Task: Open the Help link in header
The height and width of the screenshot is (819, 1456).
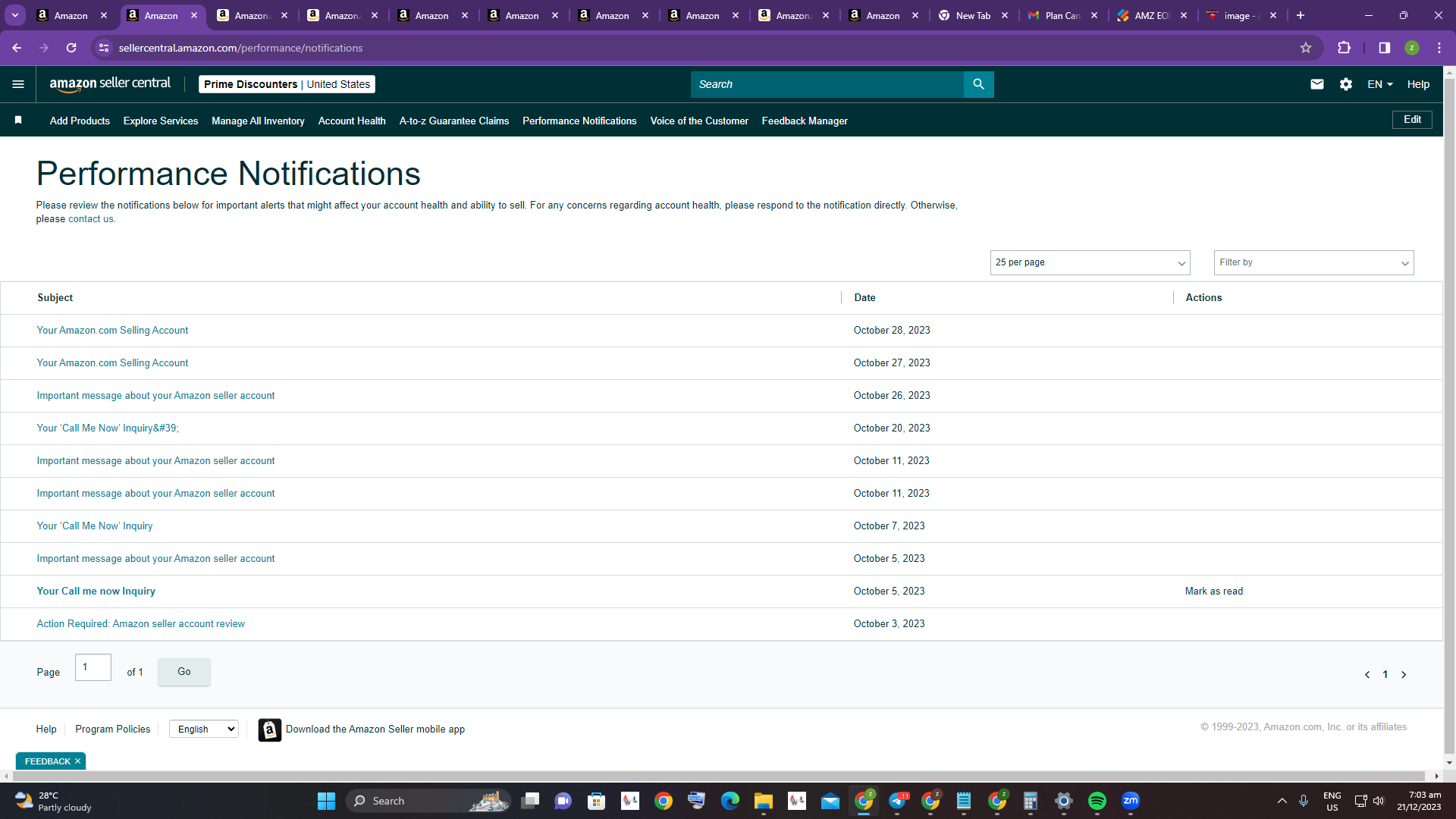Action: (1418, 84)
